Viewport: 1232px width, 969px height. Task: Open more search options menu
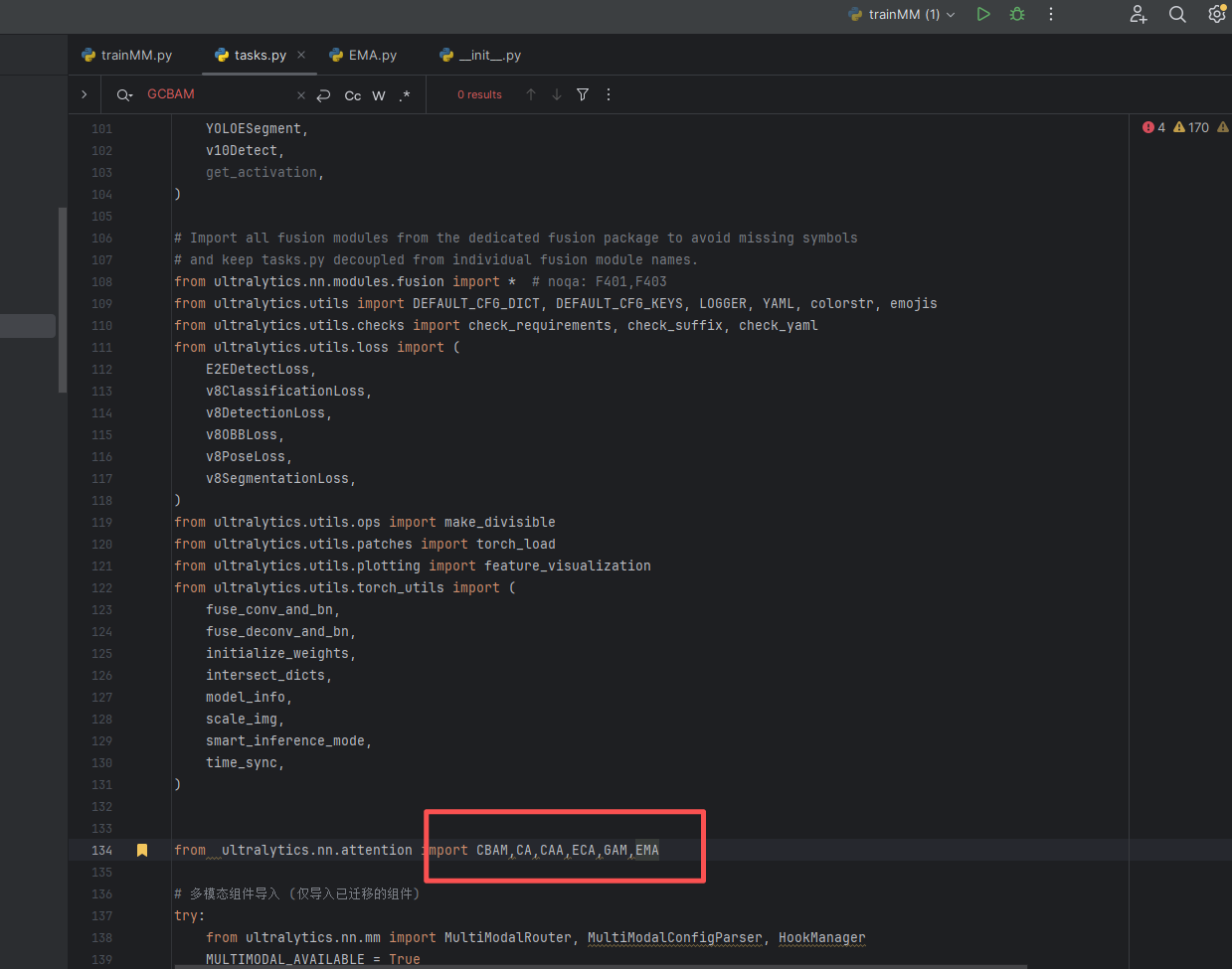pyautogui.click(x=609, y=94)
